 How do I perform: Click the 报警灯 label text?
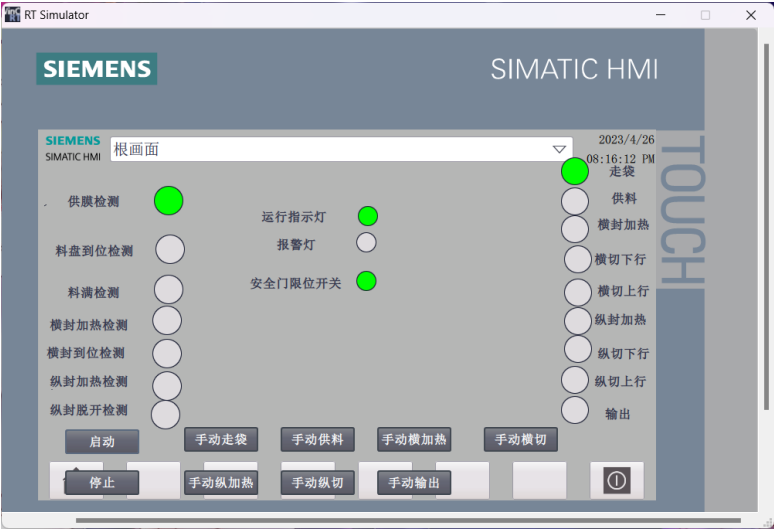coord(296,244)
